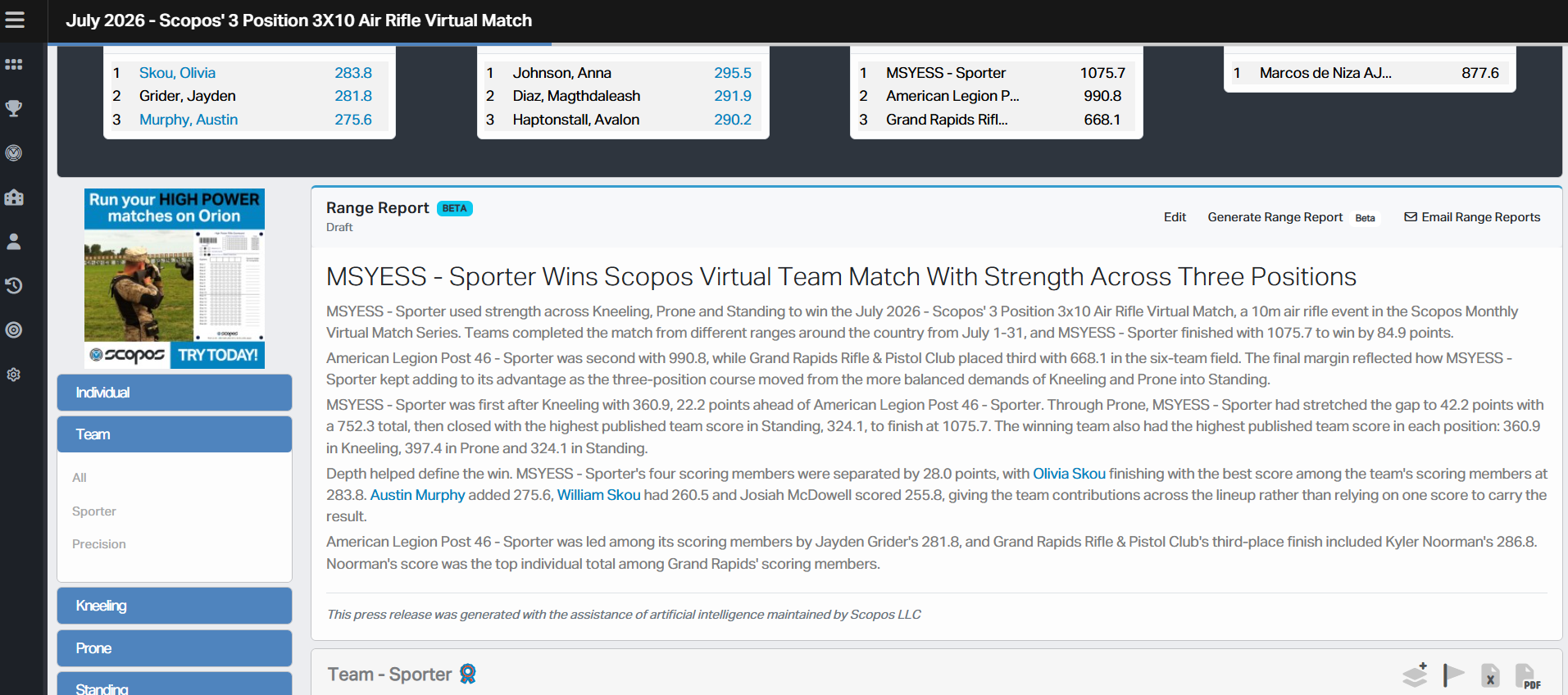Screen dimensions: 1568x695
Task: Click score 281.8 for Jayden Grider
Action: pyautogui.click(x=353, y=96)
